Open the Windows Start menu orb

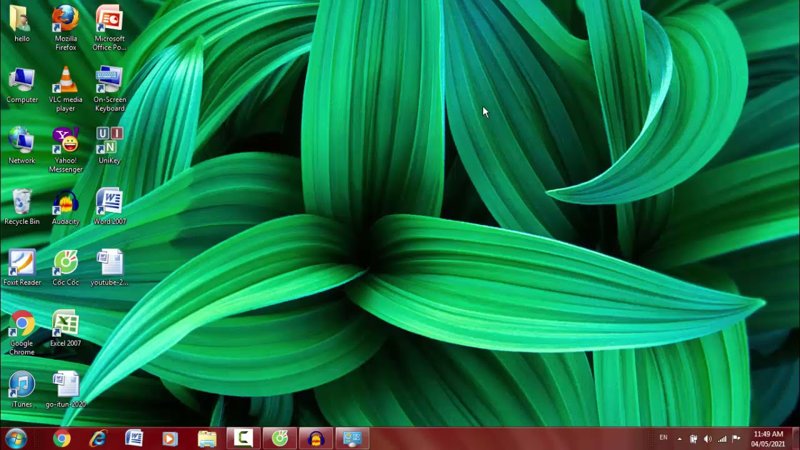point(16,438)
